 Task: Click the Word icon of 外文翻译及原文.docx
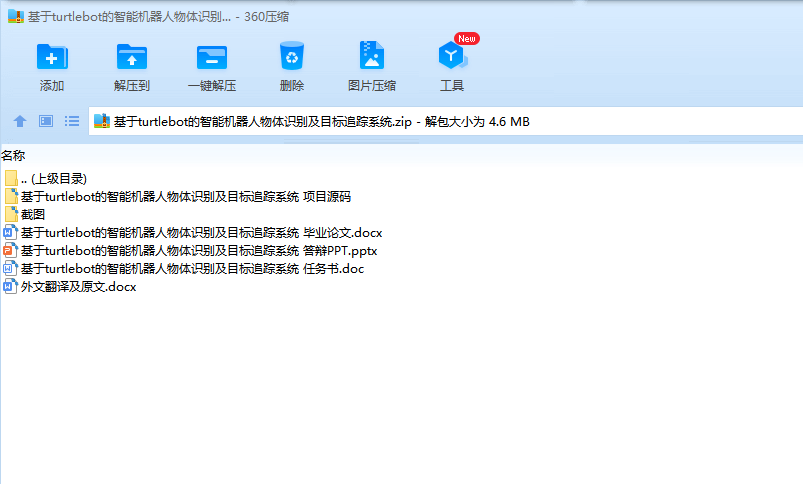(x=10, y=286)
